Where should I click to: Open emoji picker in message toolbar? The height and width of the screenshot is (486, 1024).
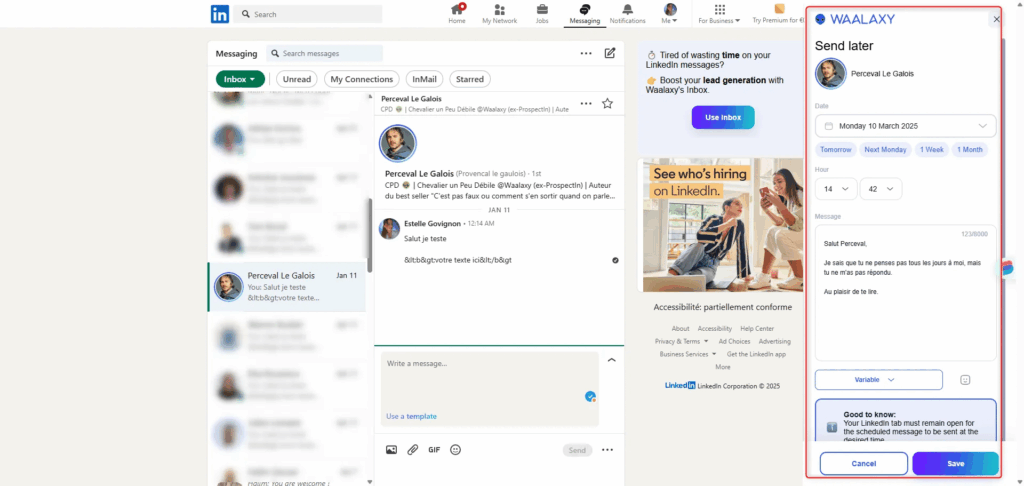(x=456, y=450)
